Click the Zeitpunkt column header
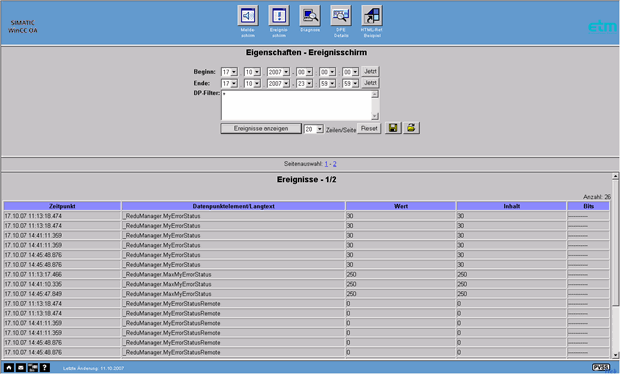The height and width of the screenshot is (374, 620). tap(62, 206)
